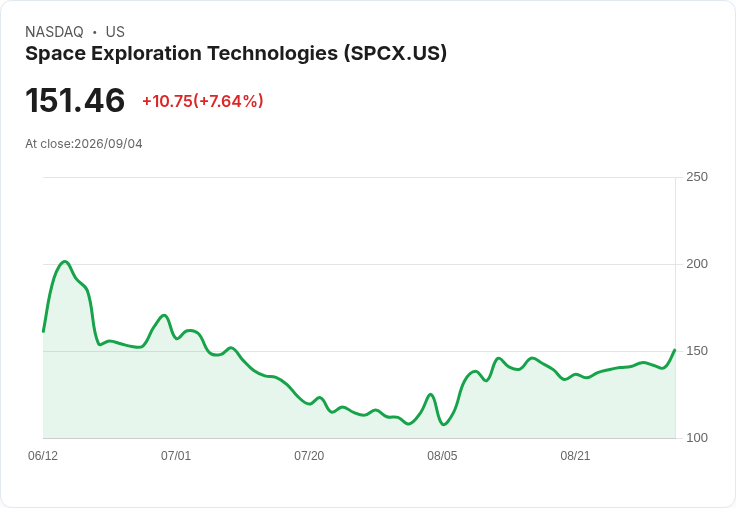Click the 250 price axis label
Image resolution: width=736 pixels, height=508 pixels.
[697, 177]
